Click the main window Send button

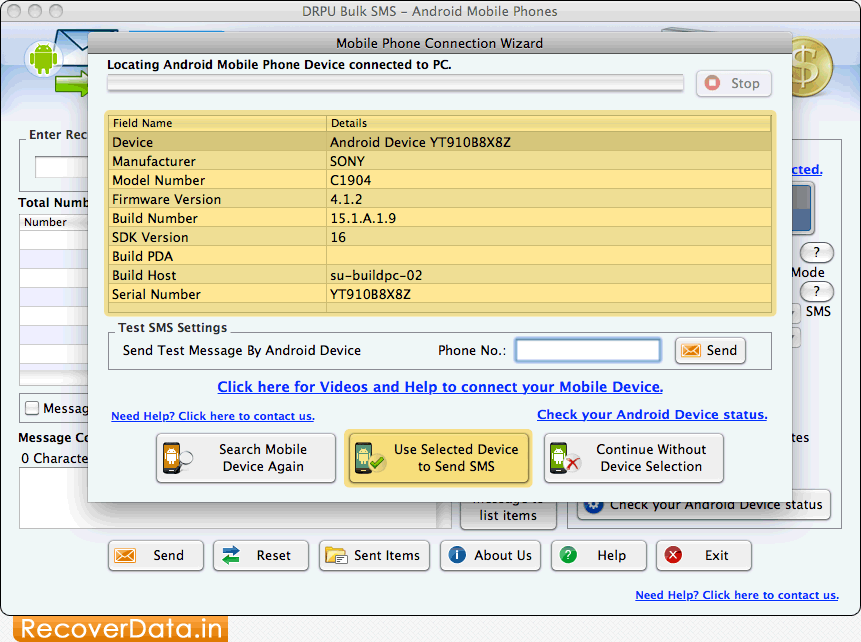pos(156,556)
